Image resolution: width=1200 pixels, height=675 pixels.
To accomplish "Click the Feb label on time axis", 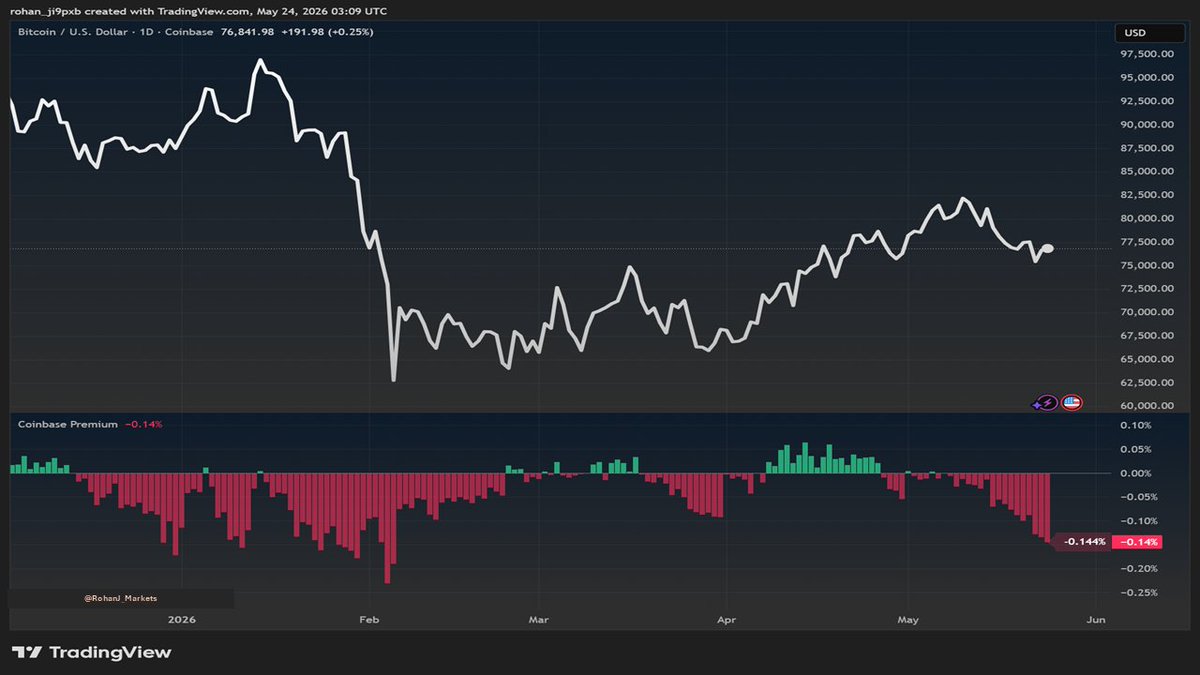I will (x=369, y=620).
